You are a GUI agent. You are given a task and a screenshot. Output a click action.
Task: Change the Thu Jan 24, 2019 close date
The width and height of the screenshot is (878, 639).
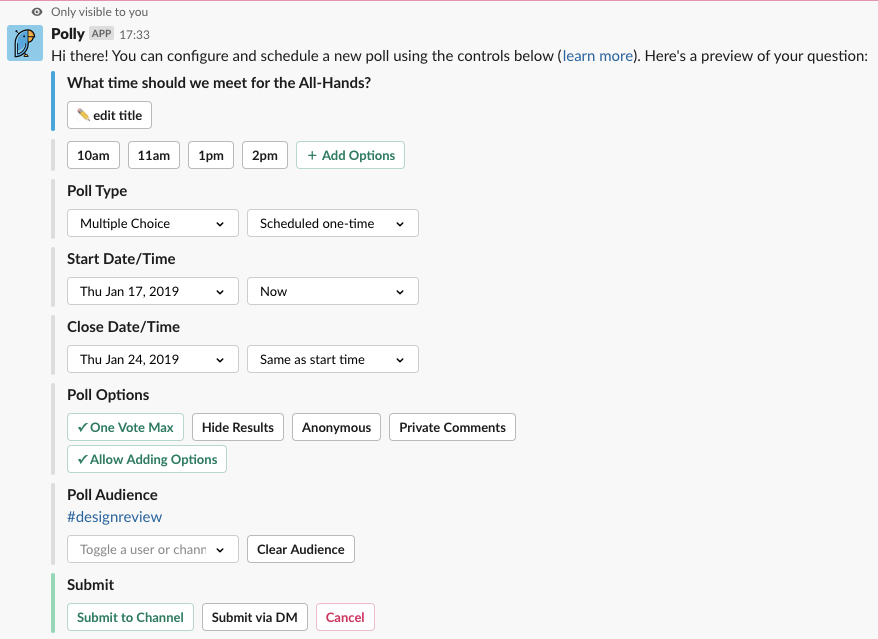tap(152, 359)
